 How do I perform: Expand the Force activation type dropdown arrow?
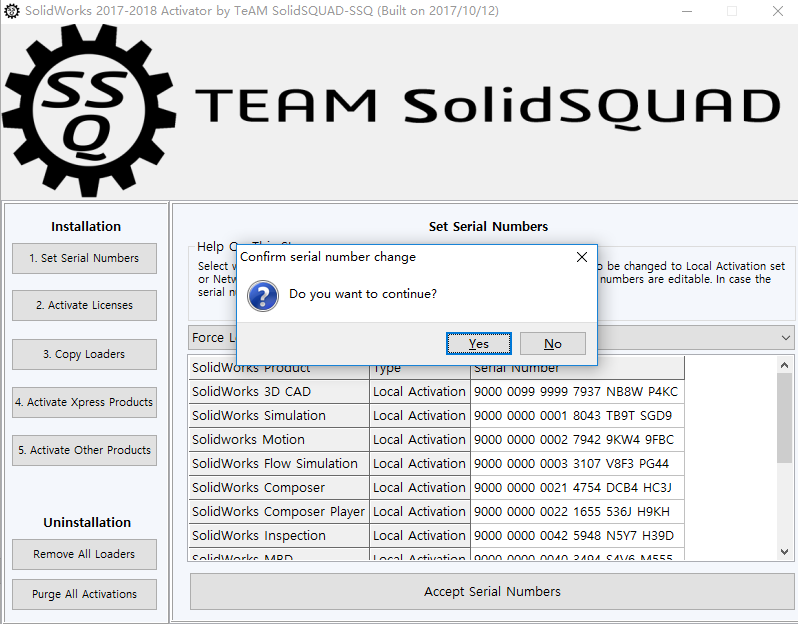(785, 337)
